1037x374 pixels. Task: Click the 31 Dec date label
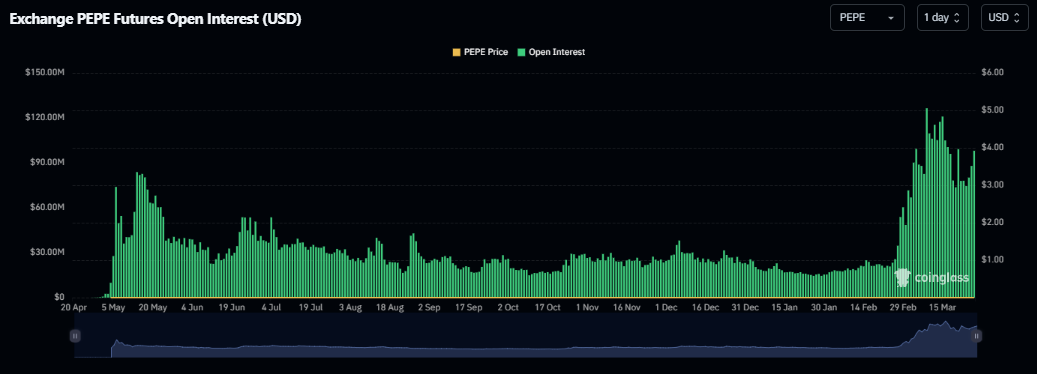click(745, 308)
